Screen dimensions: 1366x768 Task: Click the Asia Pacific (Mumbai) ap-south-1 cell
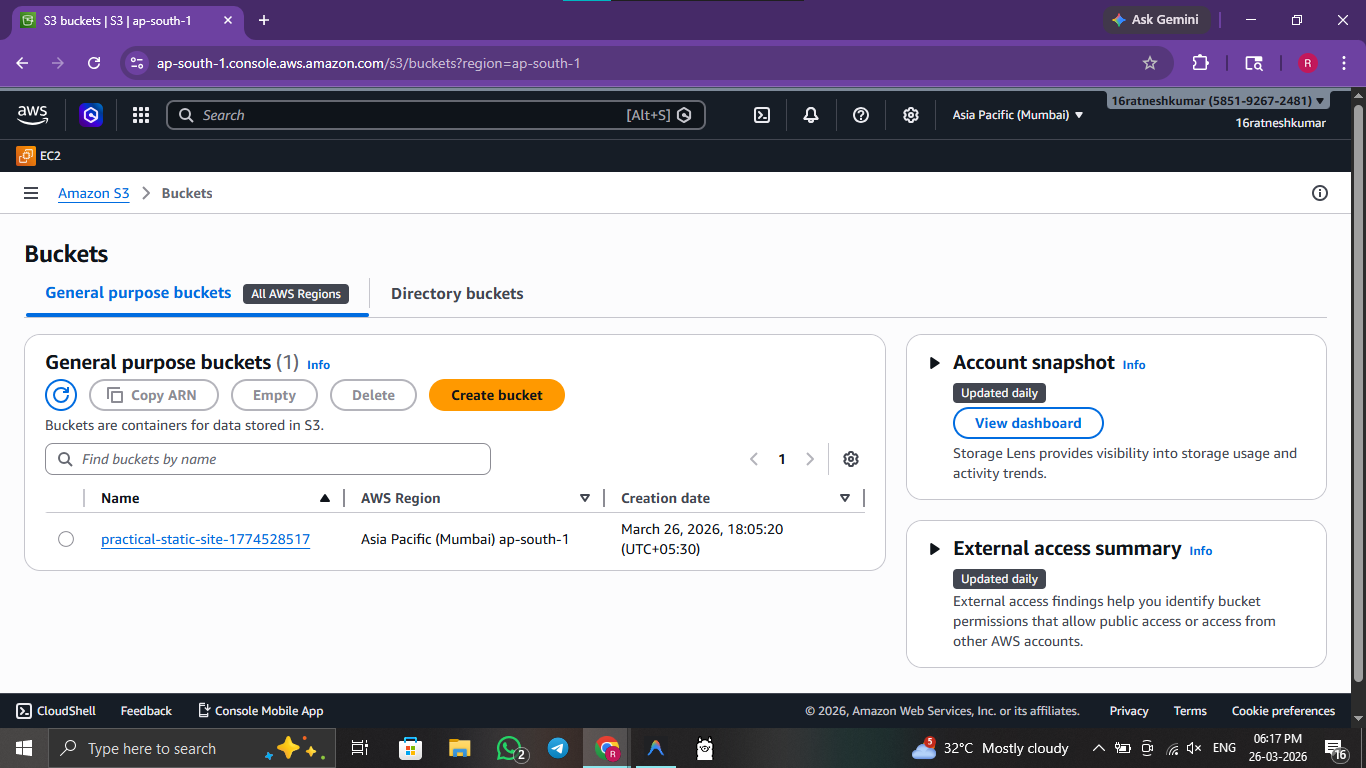coord(465,539)
